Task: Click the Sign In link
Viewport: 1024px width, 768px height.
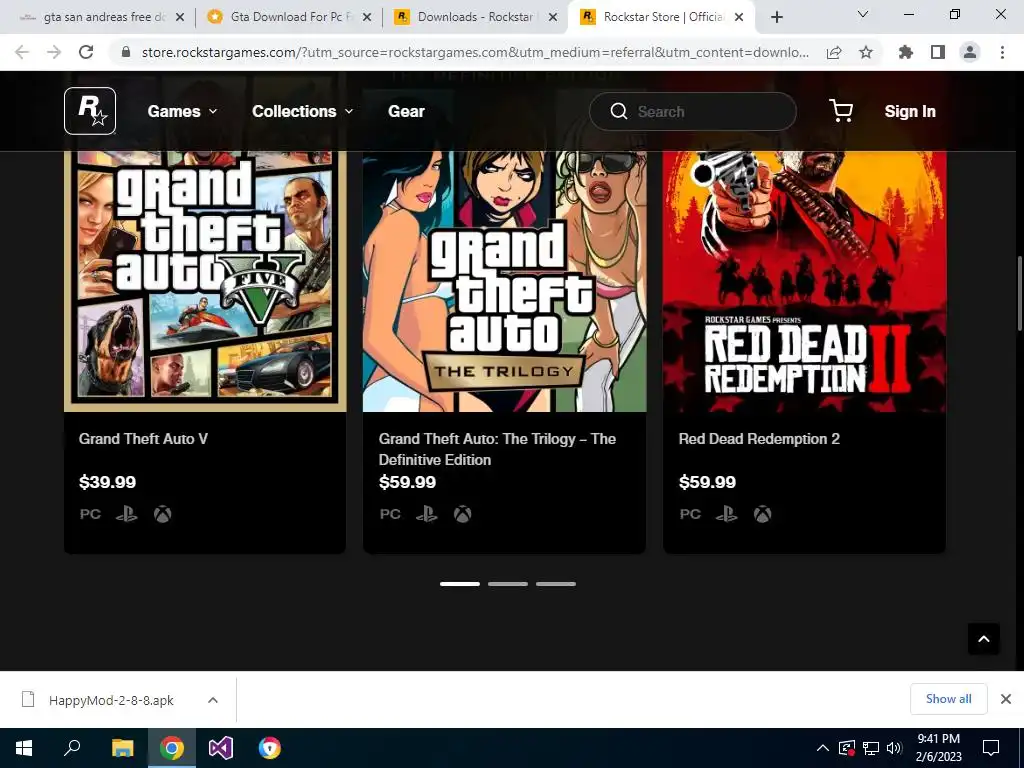Action: 910,112
